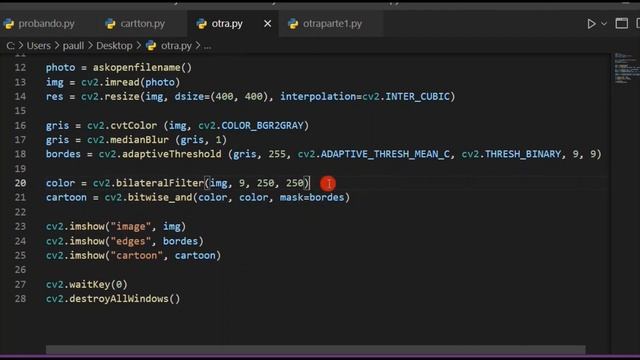Open the otra.py breadcrumb segment
The image size is (640, 360).
pyautogui.click(x=176, y=45)
